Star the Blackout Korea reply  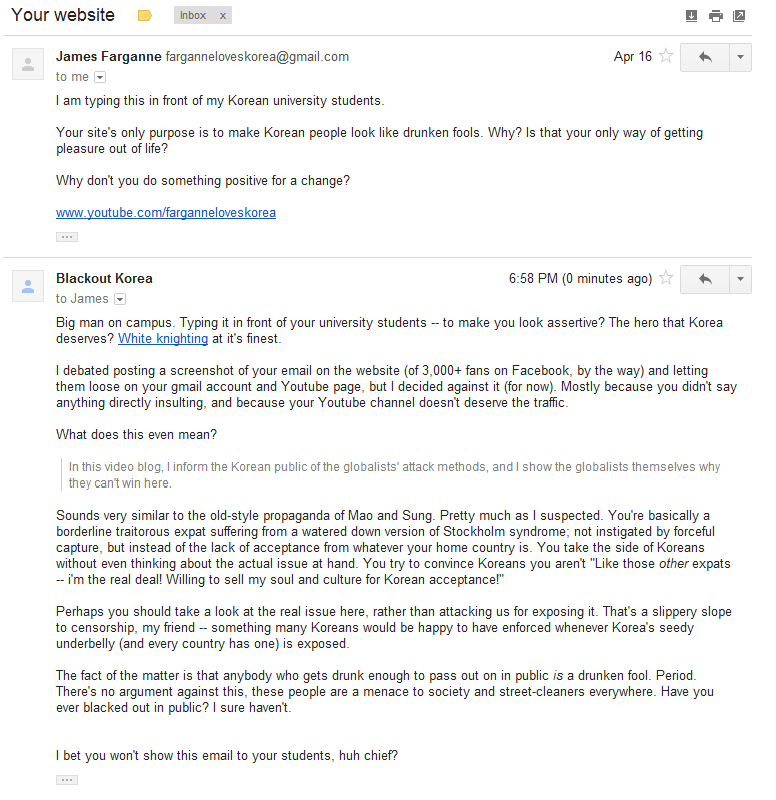pos(666,279)
